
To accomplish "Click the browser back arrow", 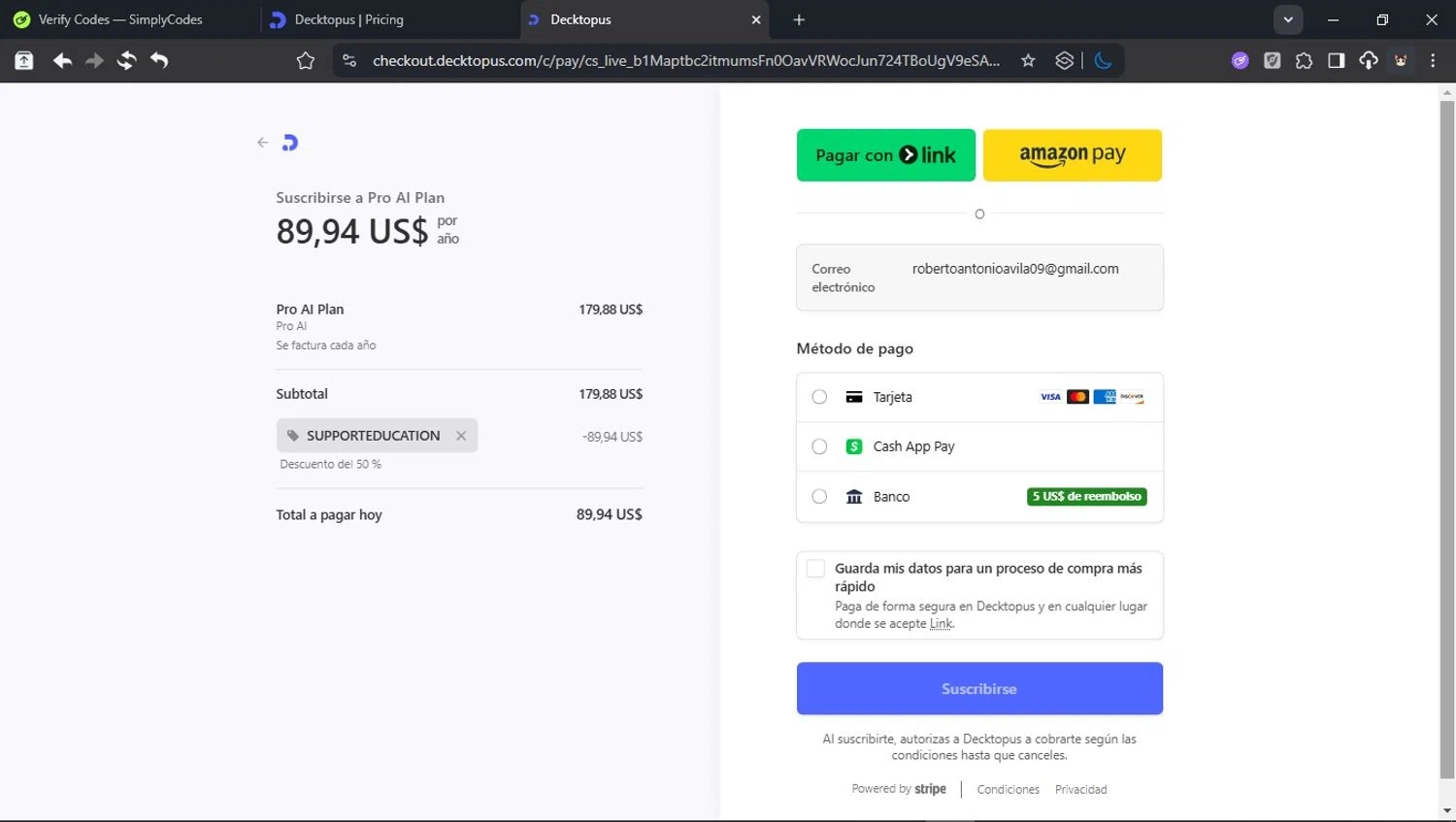I will click(63, 61).
